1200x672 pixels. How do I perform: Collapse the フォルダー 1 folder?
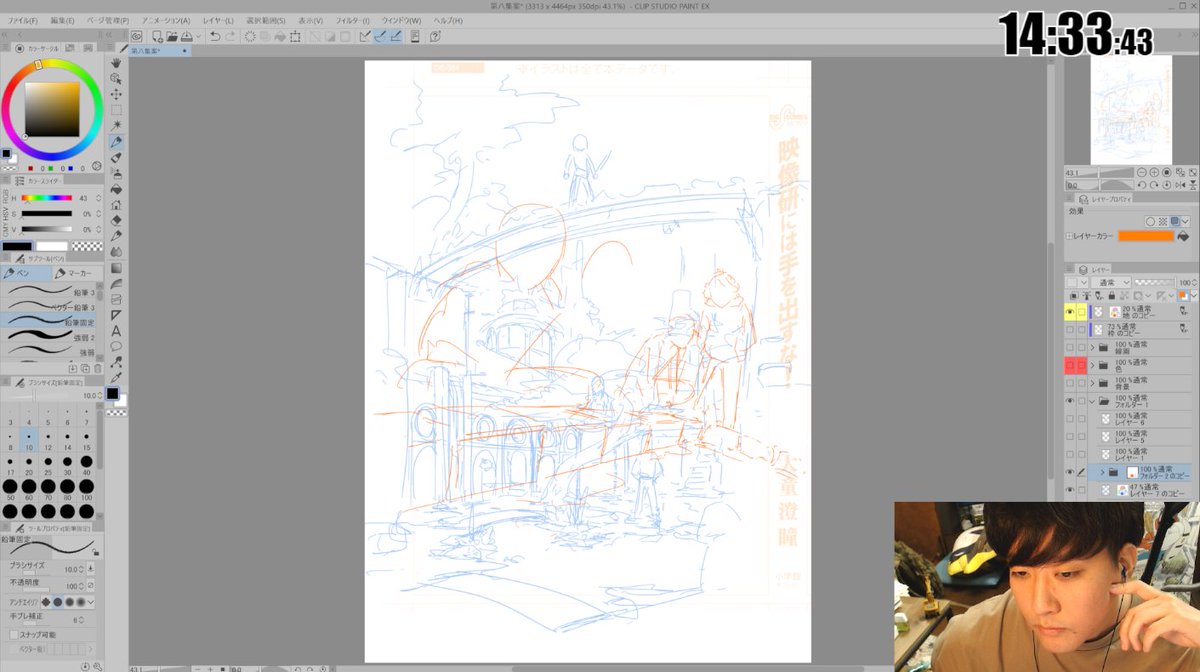click(x=1093, y=400)
